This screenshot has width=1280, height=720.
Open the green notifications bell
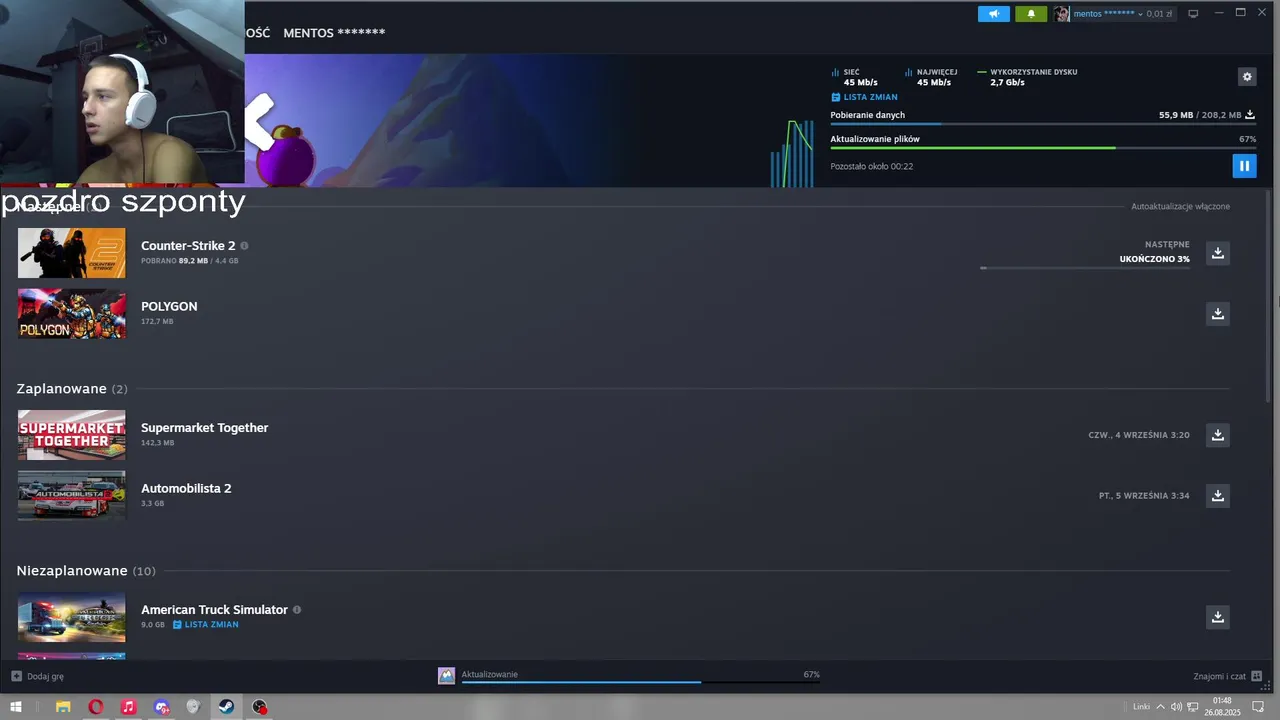coord(1031,14)
